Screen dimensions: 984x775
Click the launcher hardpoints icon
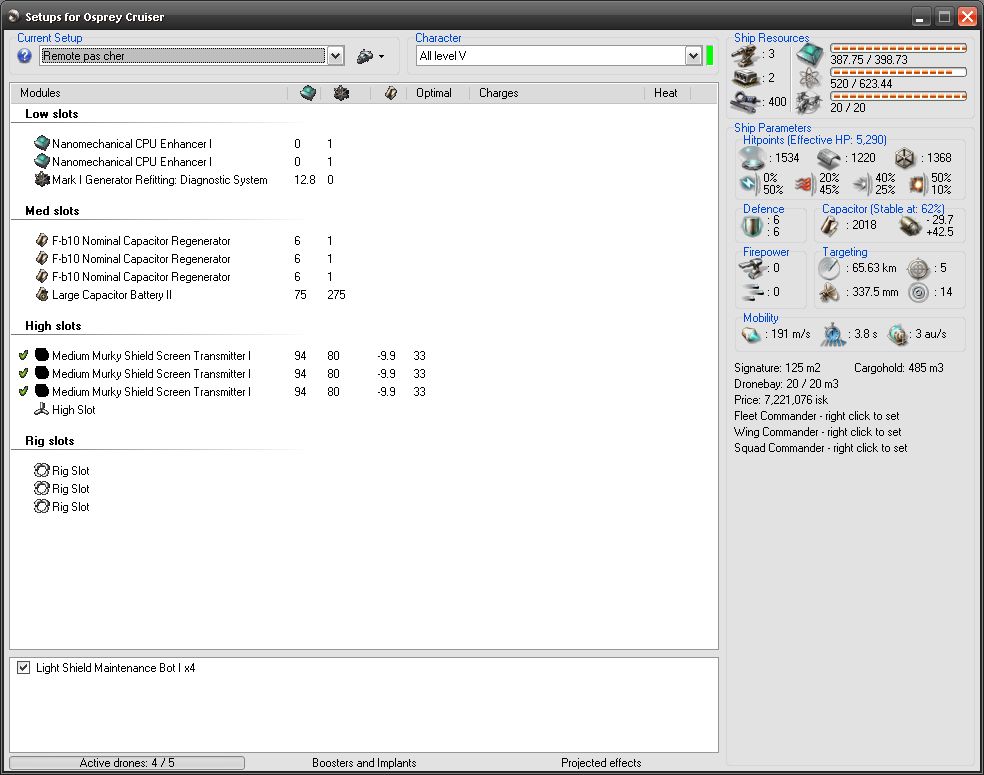coord(745,78)
